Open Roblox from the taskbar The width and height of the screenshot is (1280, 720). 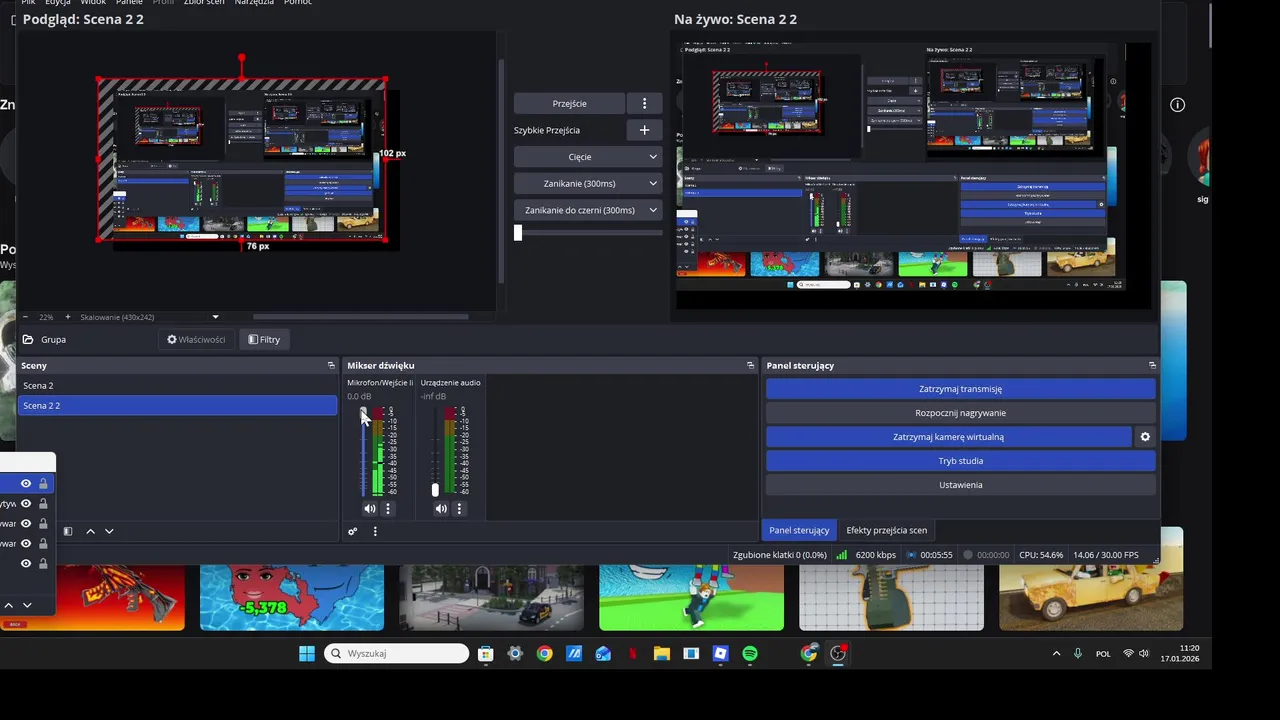tap(720, 654)
